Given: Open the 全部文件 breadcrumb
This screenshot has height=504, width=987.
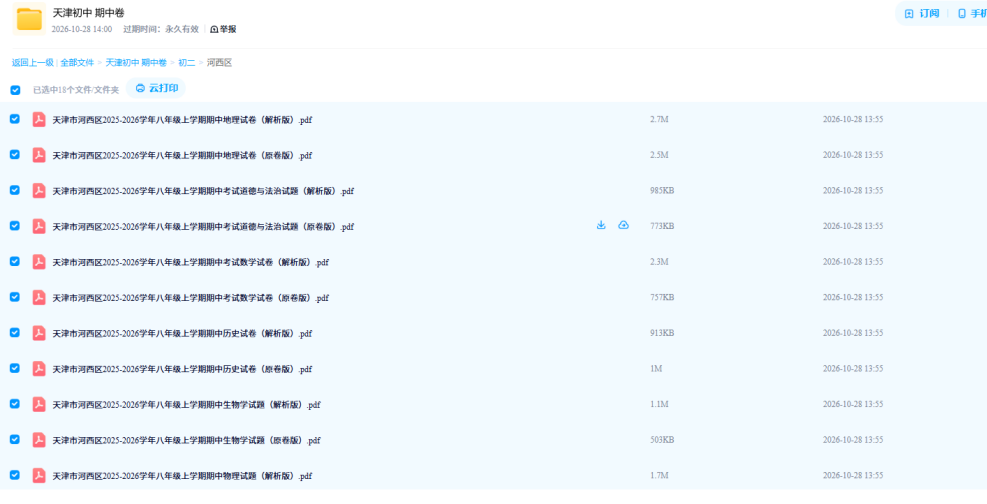Looking at the screenshot, I should click(x=77, y=62).
